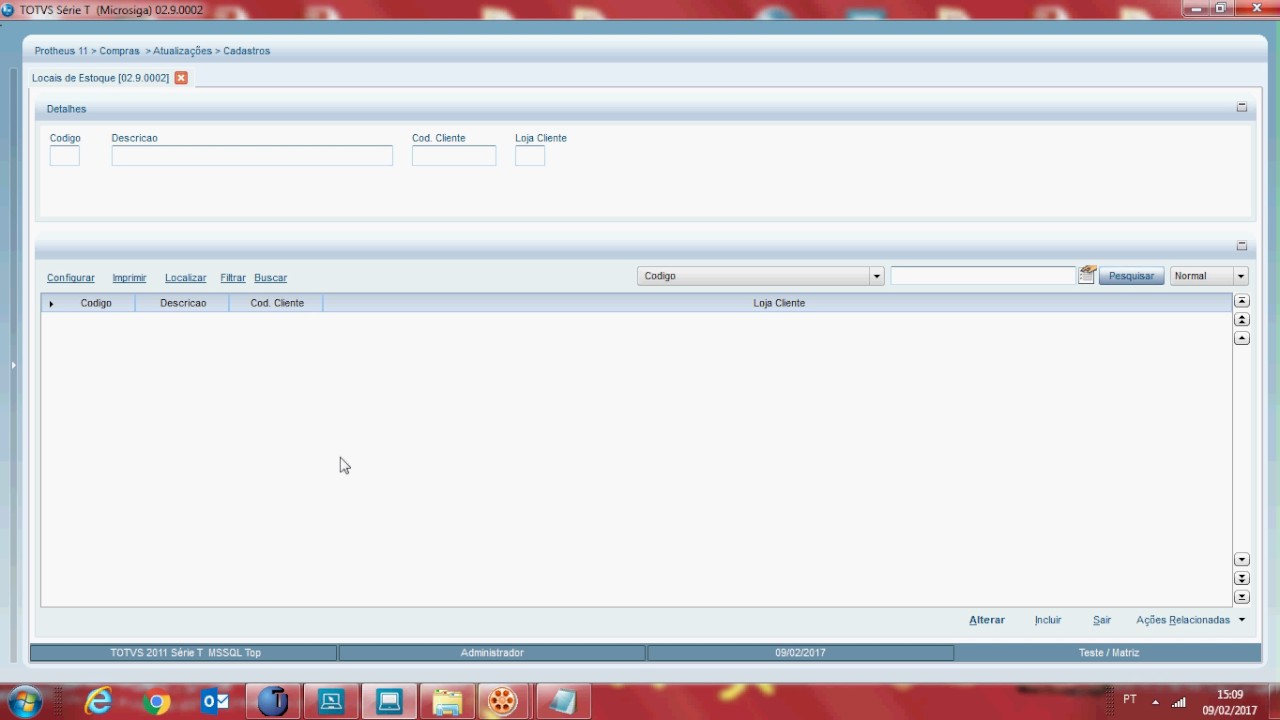The image size is (1280, 720).
Task: Show hidden system tray icons
Action: pos(1155,702)
